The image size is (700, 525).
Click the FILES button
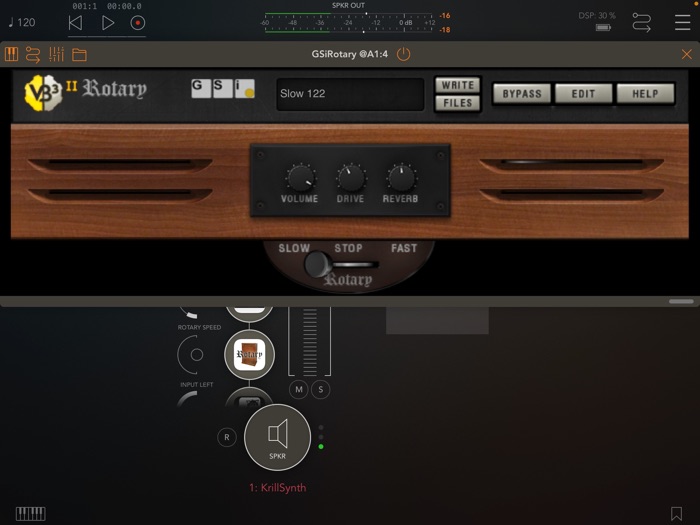pos(458,103)
